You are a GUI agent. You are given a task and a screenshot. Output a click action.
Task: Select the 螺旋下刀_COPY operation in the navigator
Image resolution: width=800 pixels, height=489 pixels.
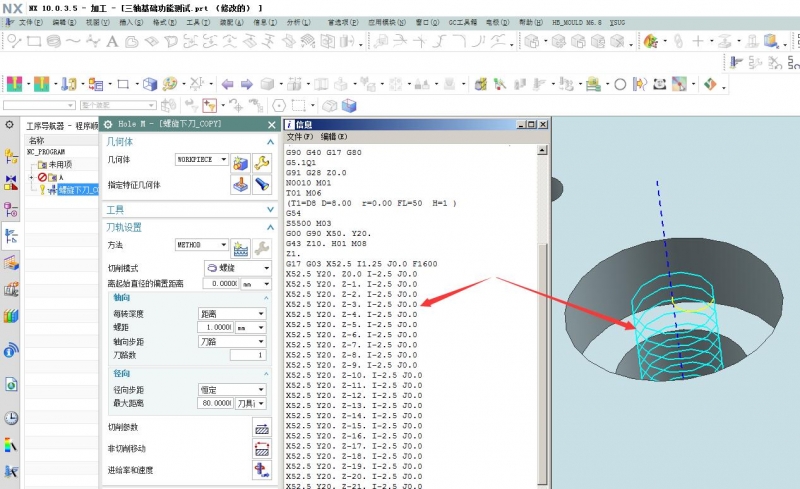point(78,190)
